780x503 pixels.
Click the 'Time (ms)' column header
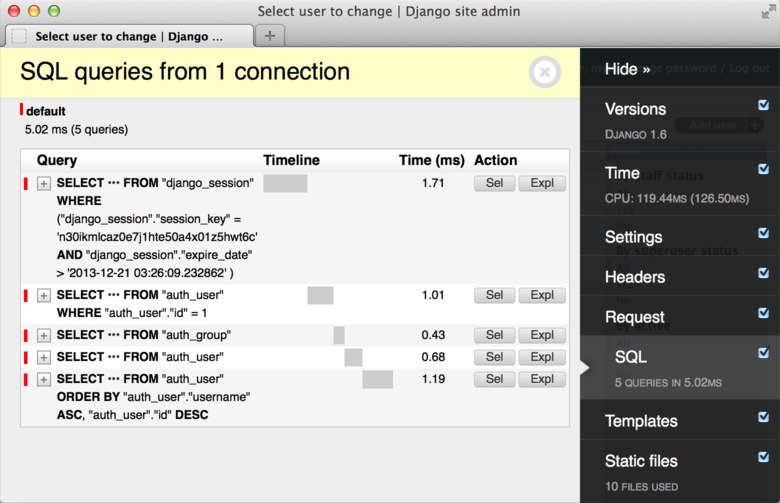(431, 160)
